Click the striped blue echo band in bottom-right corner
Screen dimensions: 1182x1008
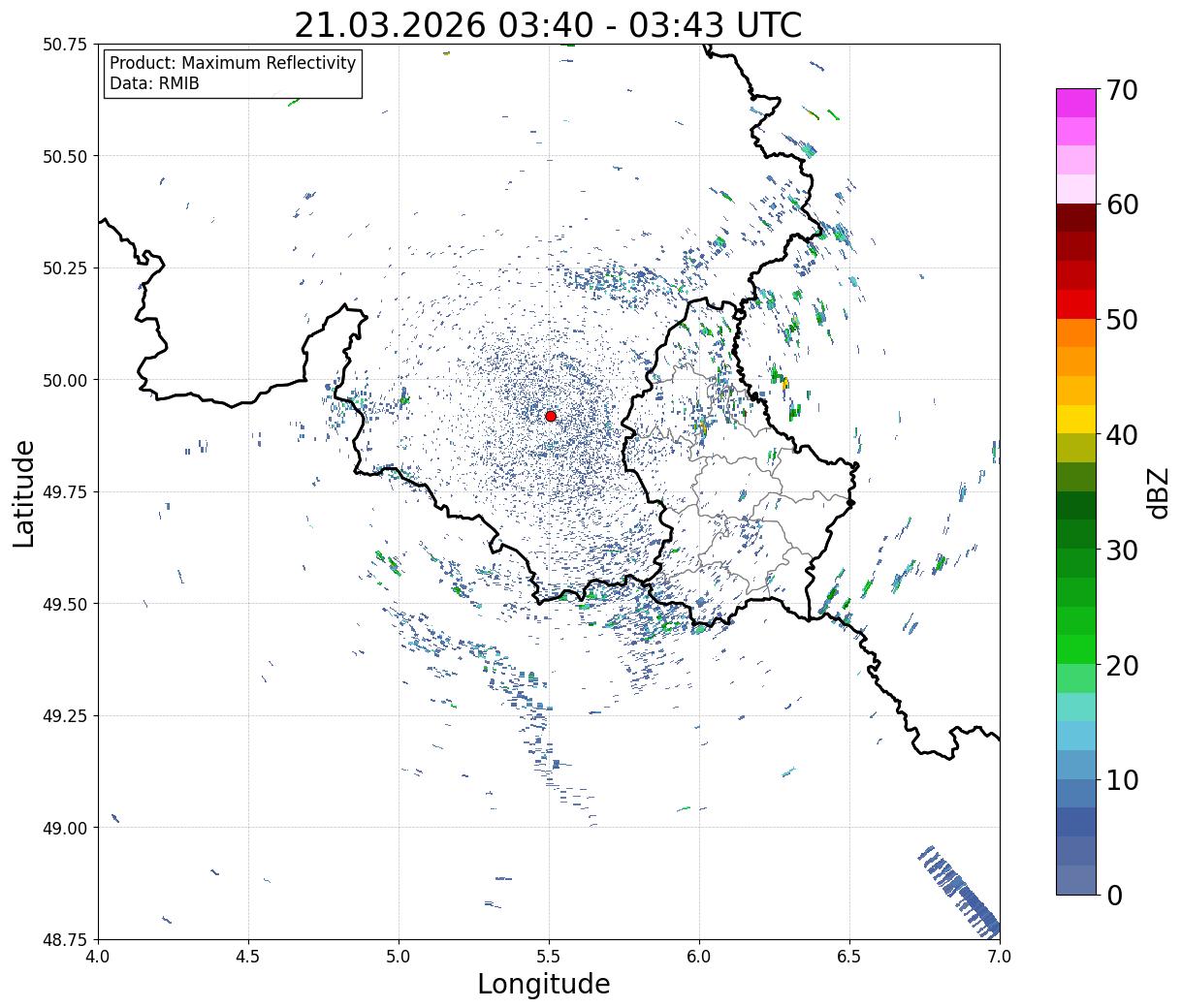click(959, 892)
